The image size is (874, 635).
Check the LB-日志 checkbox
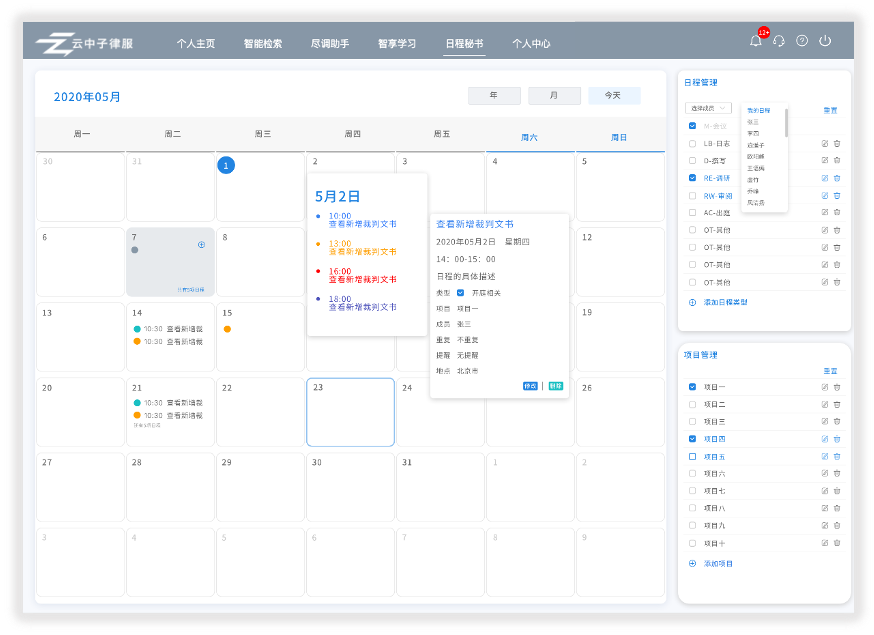(692, 144)
